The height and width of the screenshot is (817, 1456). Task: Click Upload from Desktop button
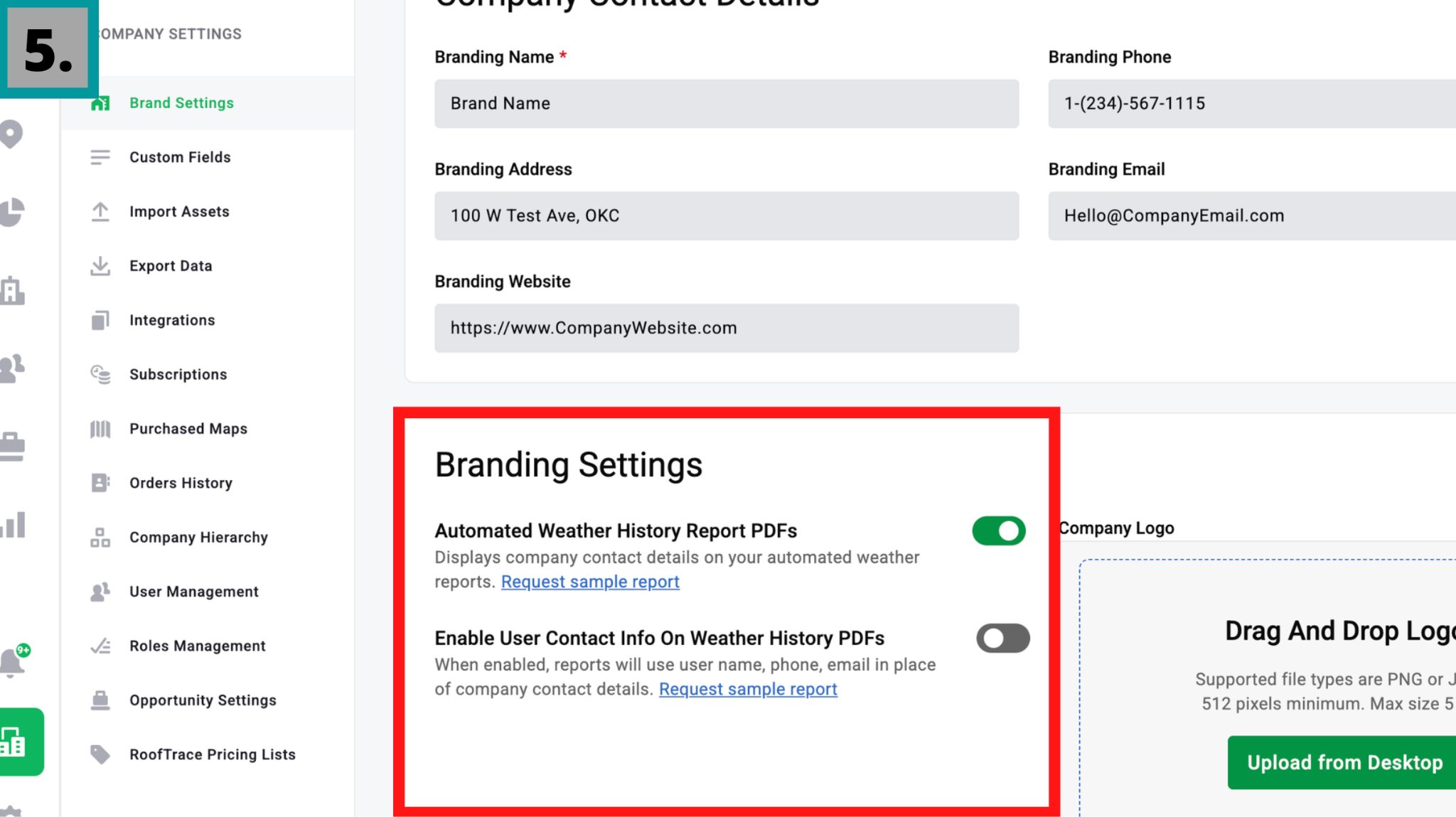[1344, 762]
